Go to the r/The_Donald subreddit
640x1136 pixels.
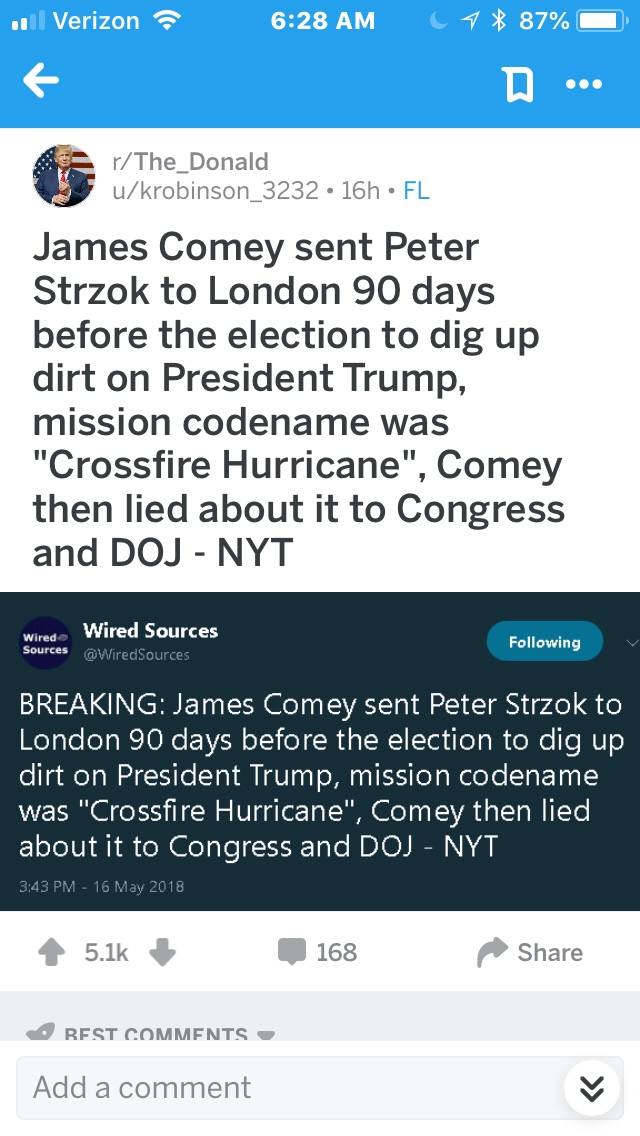click(x=190, y=162)
